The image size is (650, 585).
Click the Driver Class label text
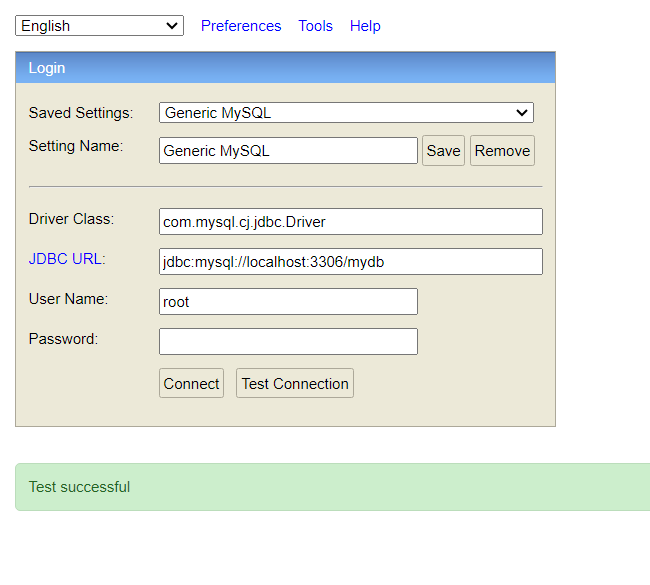[71, 219]
